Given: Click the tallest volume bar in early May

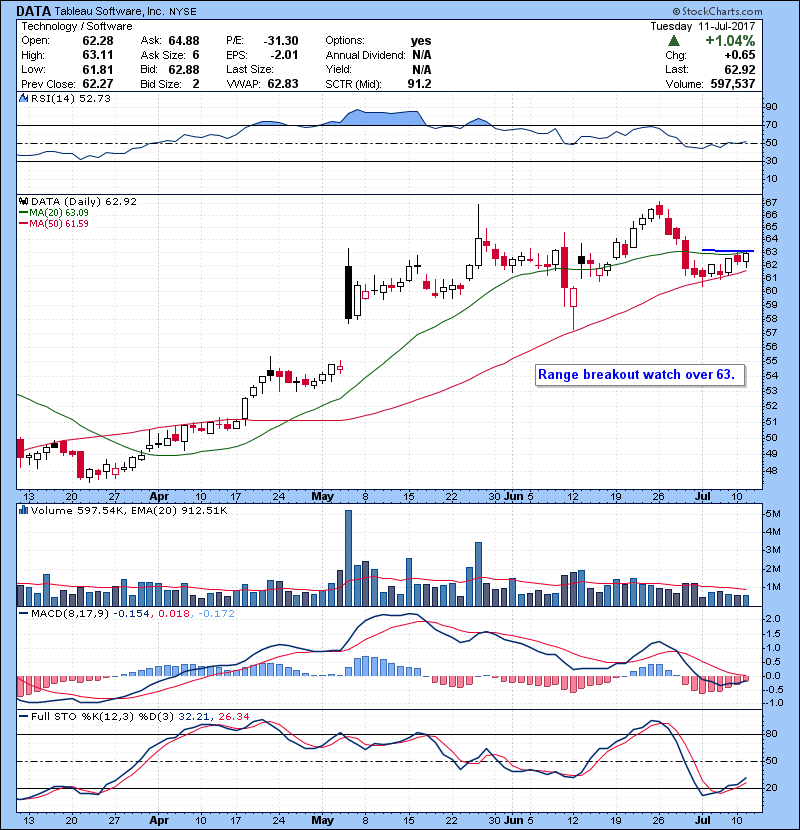Looking at the screenshot, I should tap(348, 558).
